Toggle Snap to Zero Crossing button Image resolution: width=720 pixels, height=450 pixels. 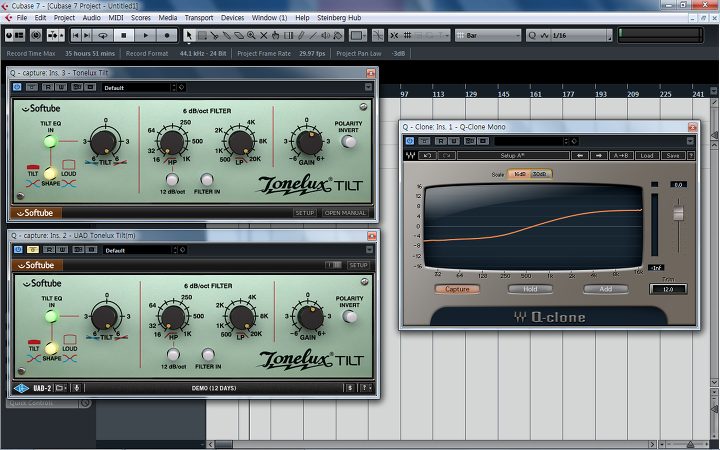pos(378,35)
